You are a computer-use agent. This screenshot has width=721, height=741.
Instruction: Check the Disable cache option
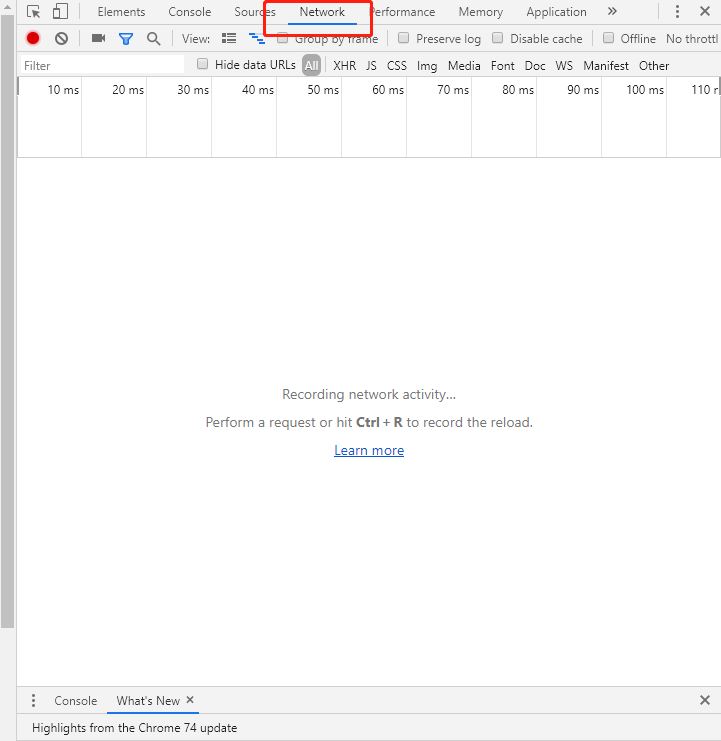(x=498, y=38)
